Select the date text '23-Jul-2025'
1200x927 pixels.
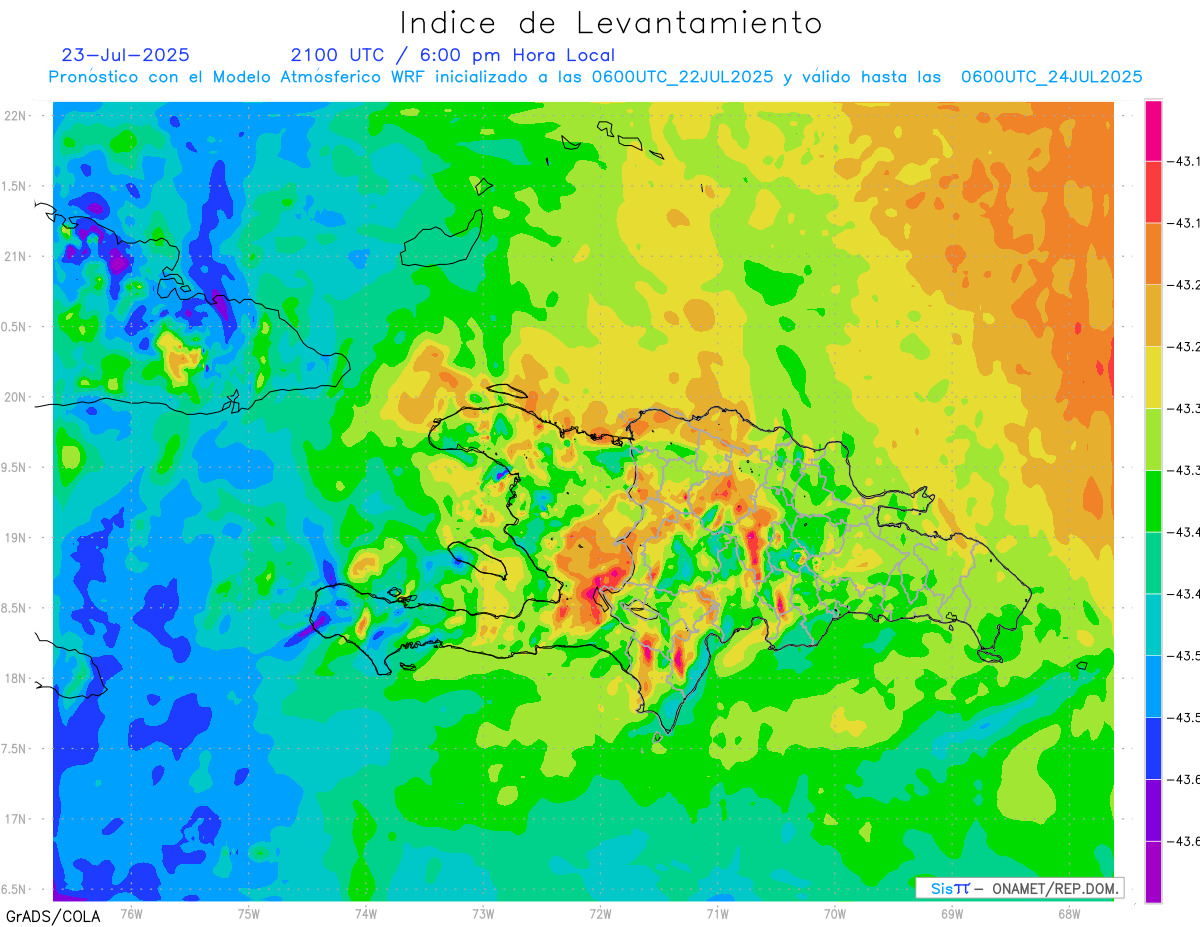[125, 55]
